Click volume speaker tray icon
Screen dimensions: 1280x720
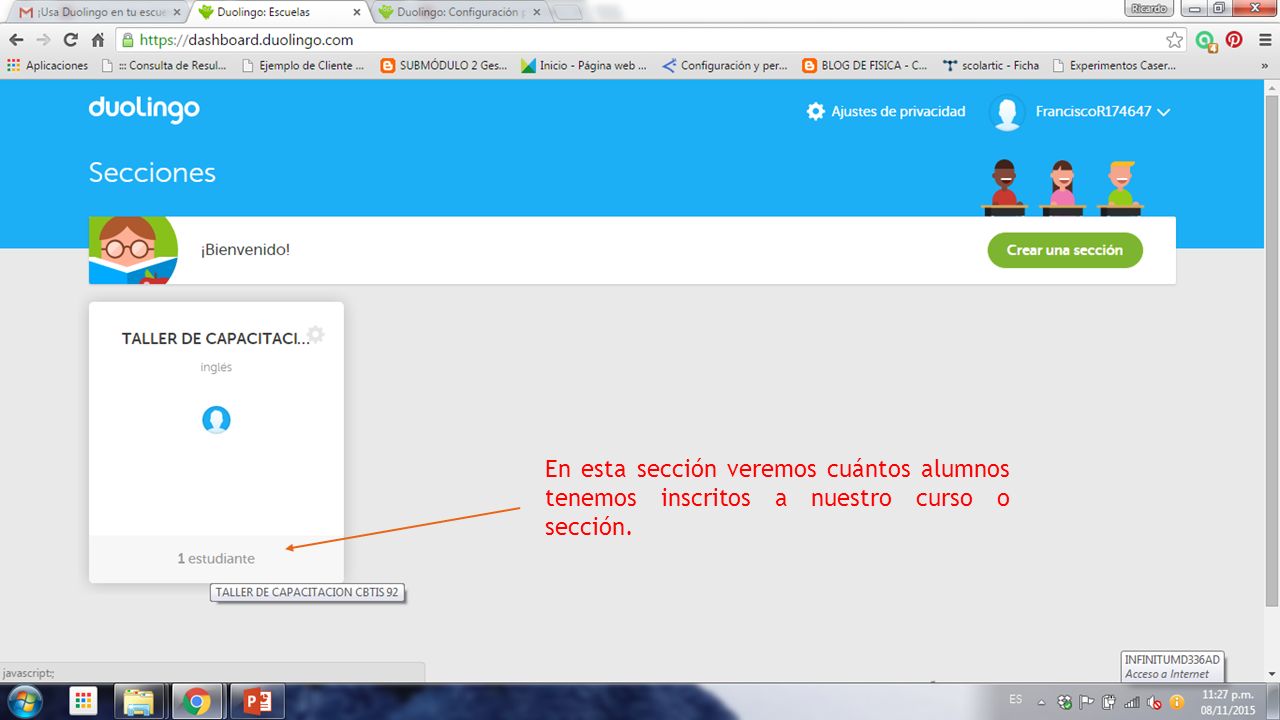tap(1155, 701)
